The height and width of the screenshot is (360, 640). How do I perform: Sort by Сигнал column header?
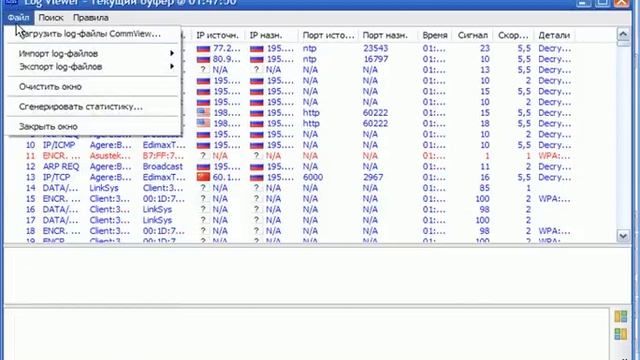pos(473,36)
